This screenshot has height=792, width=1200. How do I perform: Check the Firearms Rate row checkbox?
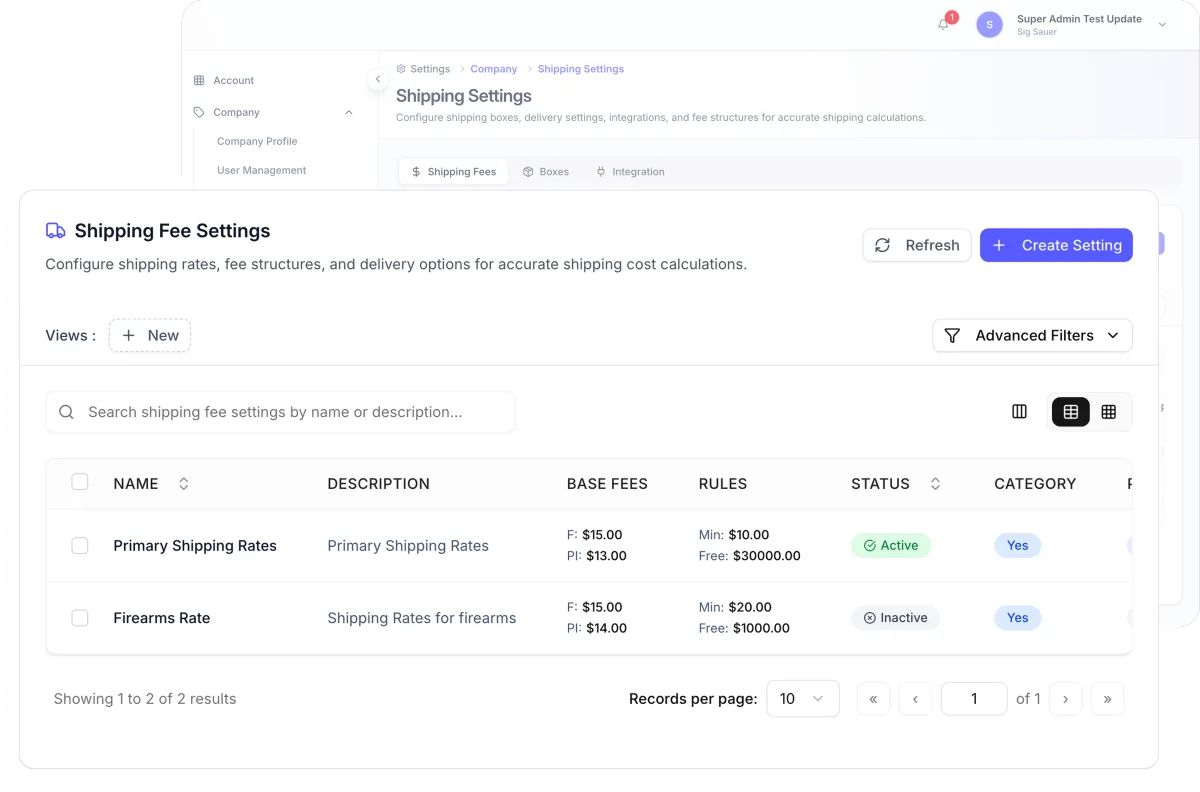(80, 618)
